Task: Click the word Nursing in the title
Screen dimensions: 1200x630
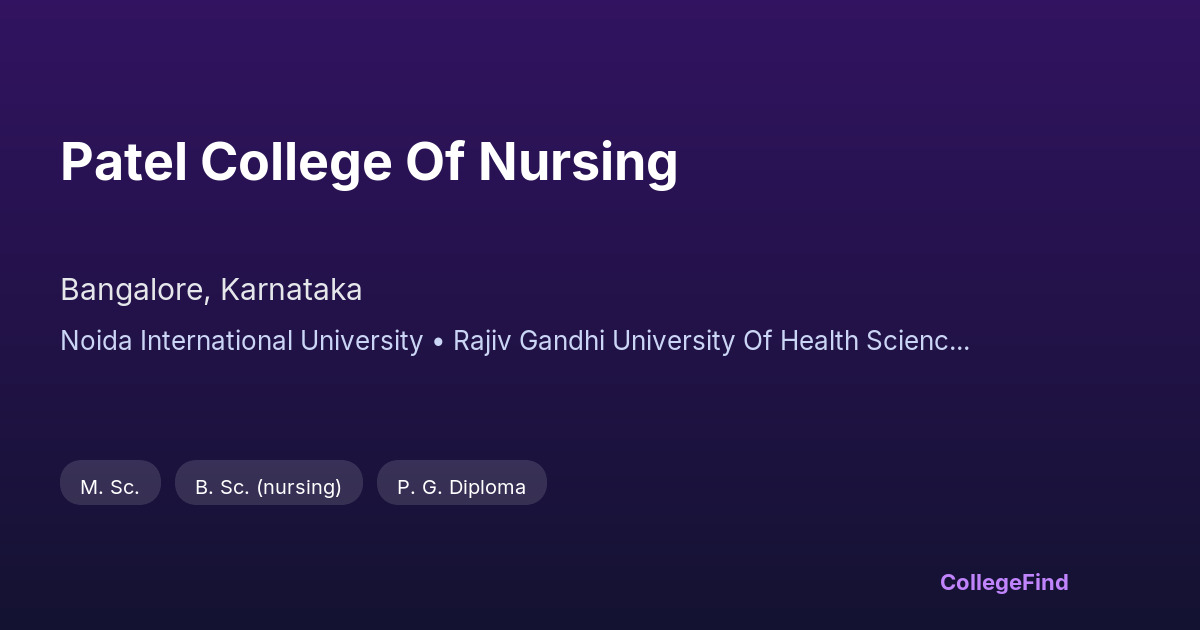Action: 578,162
